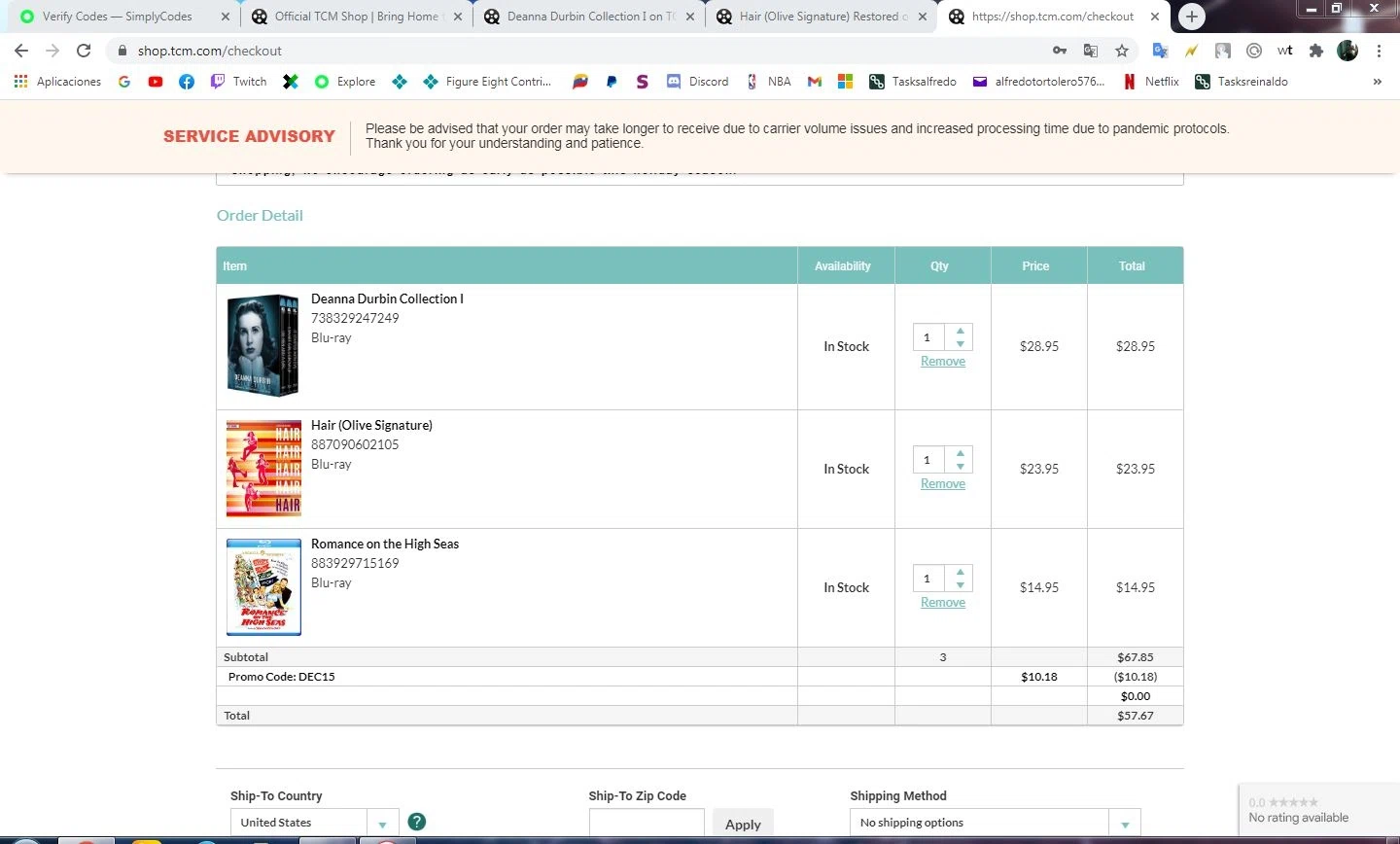Select the Promo Code: DEC15 text
Screen dimensions: 1400x844
click(x=281, y=677)
